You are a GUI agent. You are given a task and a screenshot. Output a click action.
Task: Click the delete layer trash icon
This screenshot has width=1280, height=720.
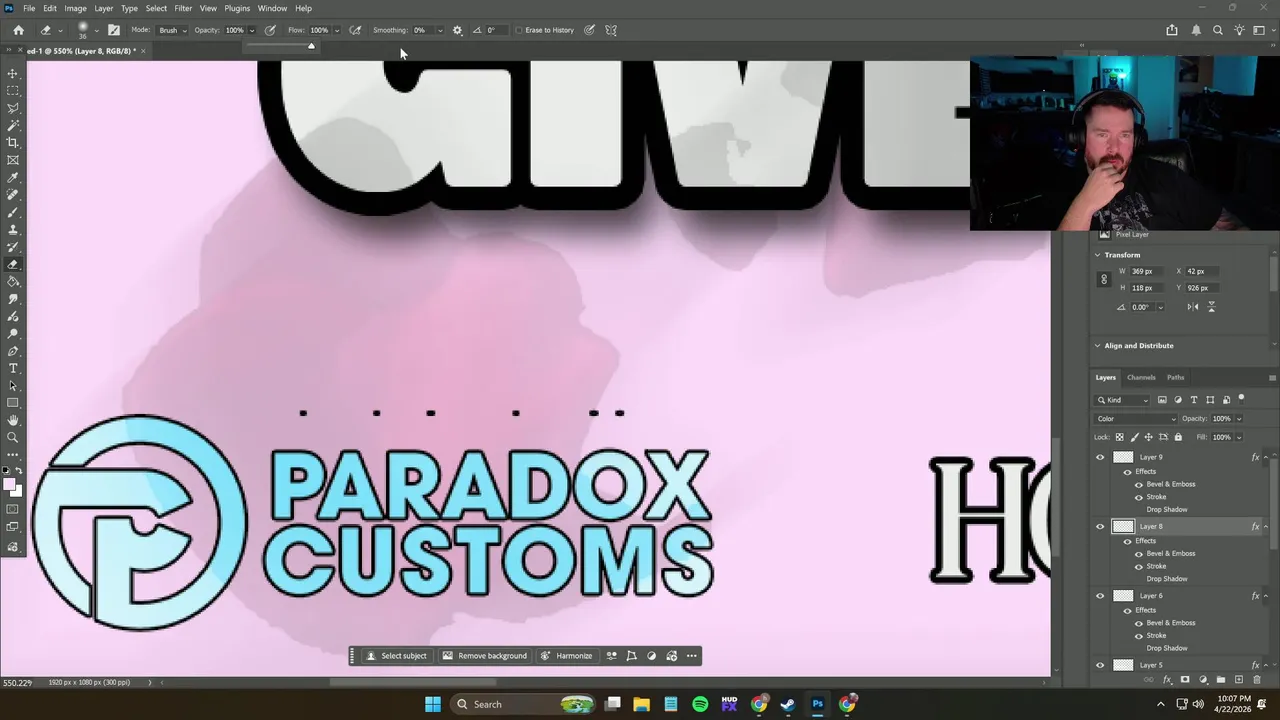coord(1257,680)
